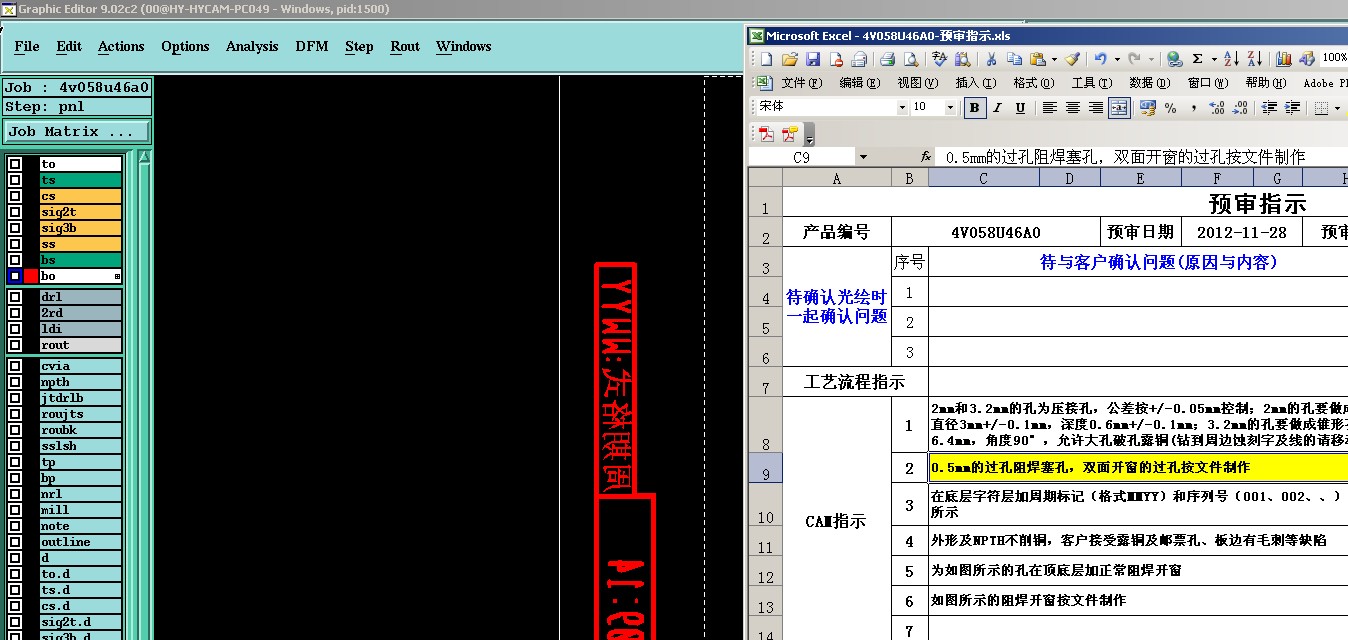The image size is (1348, 640).
Task: Open Excel's 文件(F) menu
Action: coord(801,83)
